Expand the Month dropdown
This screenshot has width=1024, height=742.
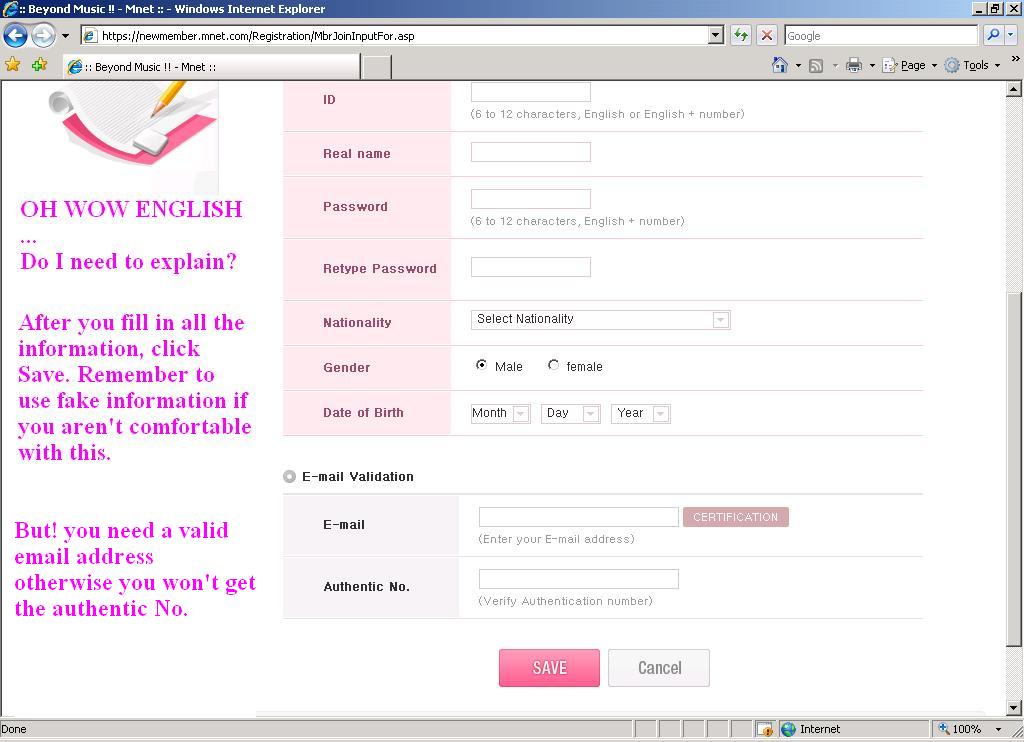pyautogui.click(x=500, y=414)
